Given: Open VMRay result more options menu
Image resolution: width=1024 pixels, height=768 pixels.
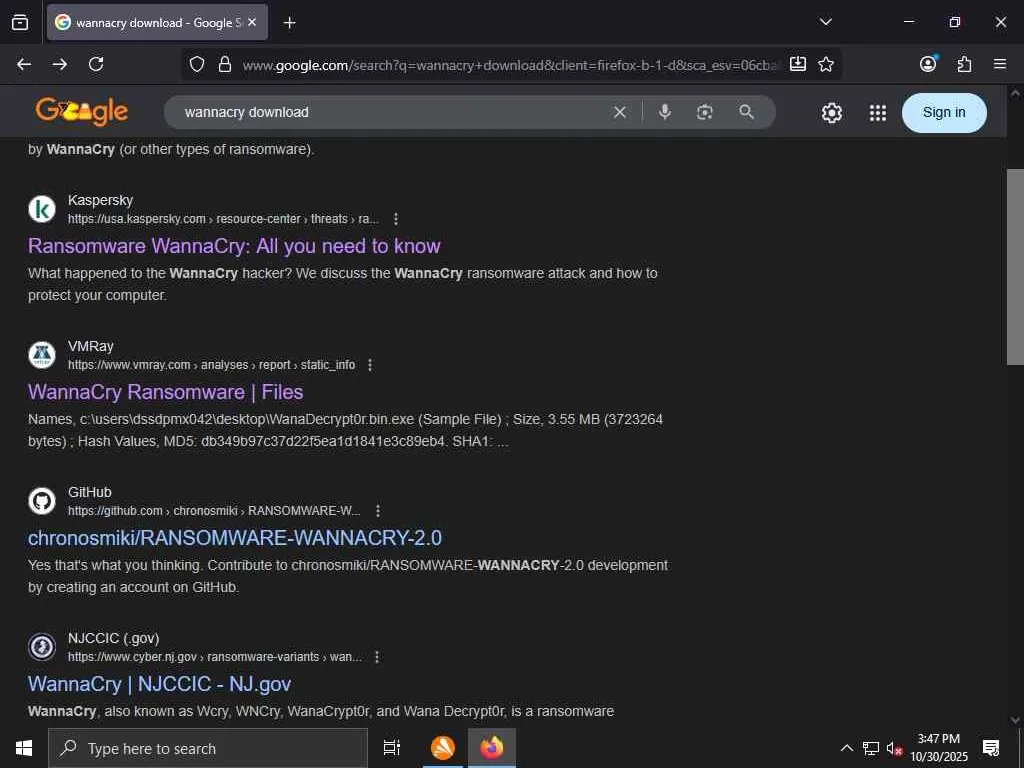Looking at the screenshot, I should coord(370,365).
